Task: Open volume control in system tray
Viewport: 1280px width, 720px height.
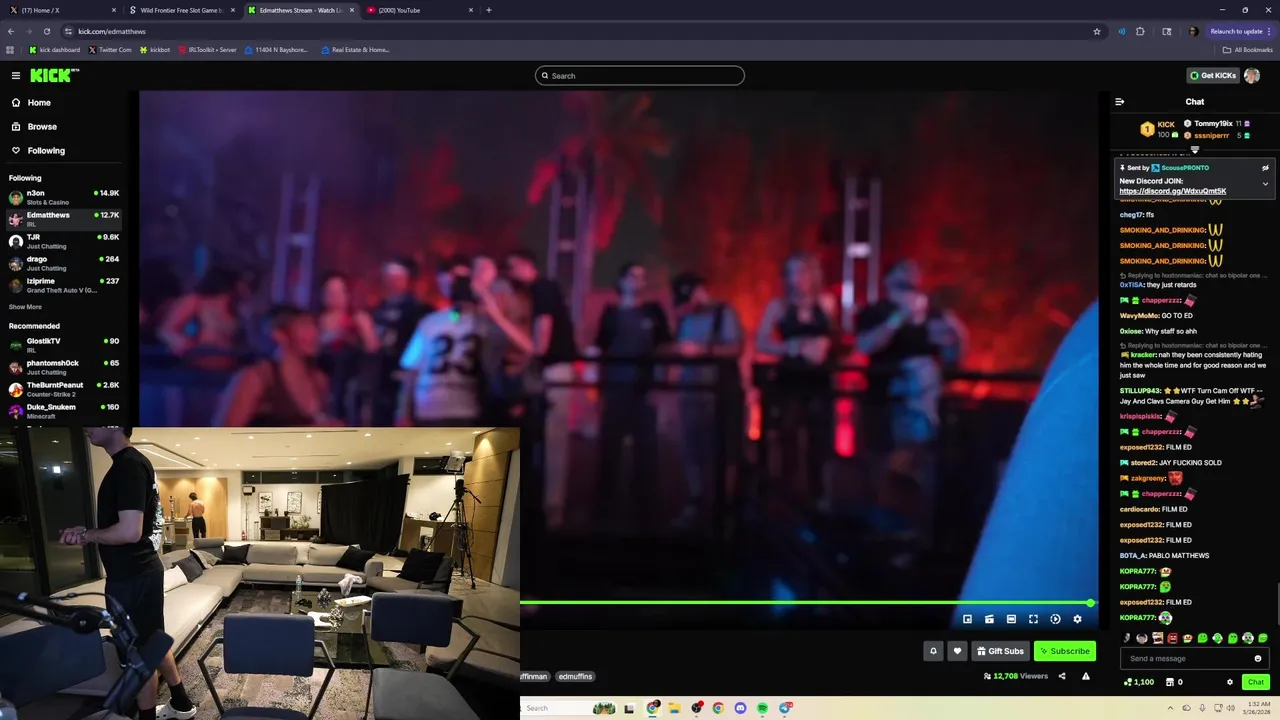Action: [1230, 708]
